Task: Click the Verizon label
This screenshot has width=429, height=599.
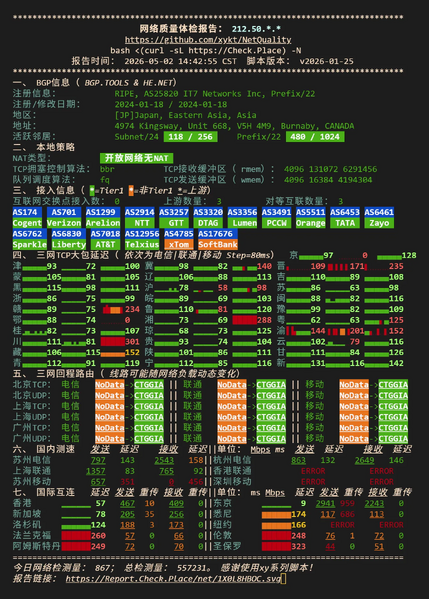Action: pyautogui.click(x=64, y=223)
